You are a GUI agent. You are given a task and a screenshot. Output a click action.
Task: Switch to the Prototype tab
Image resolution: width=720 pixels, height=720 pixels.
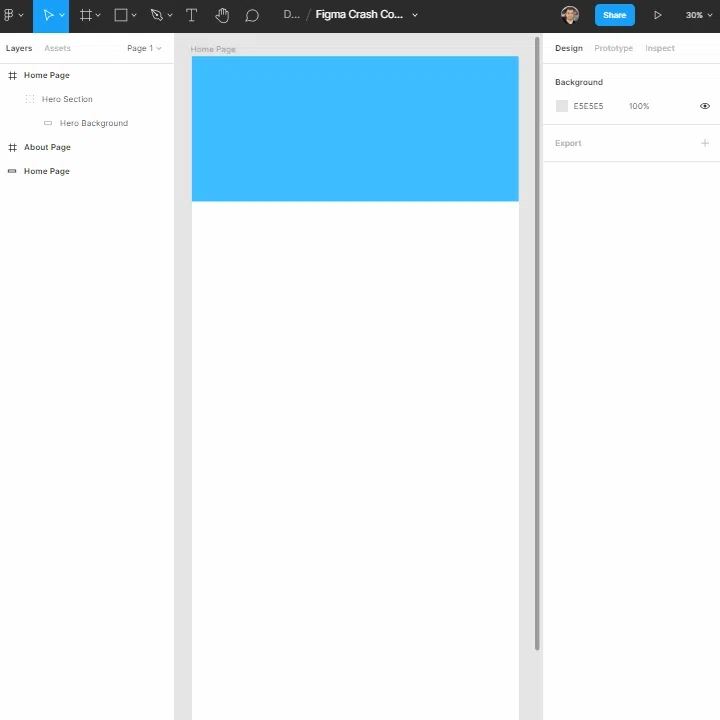pos(613,48)
